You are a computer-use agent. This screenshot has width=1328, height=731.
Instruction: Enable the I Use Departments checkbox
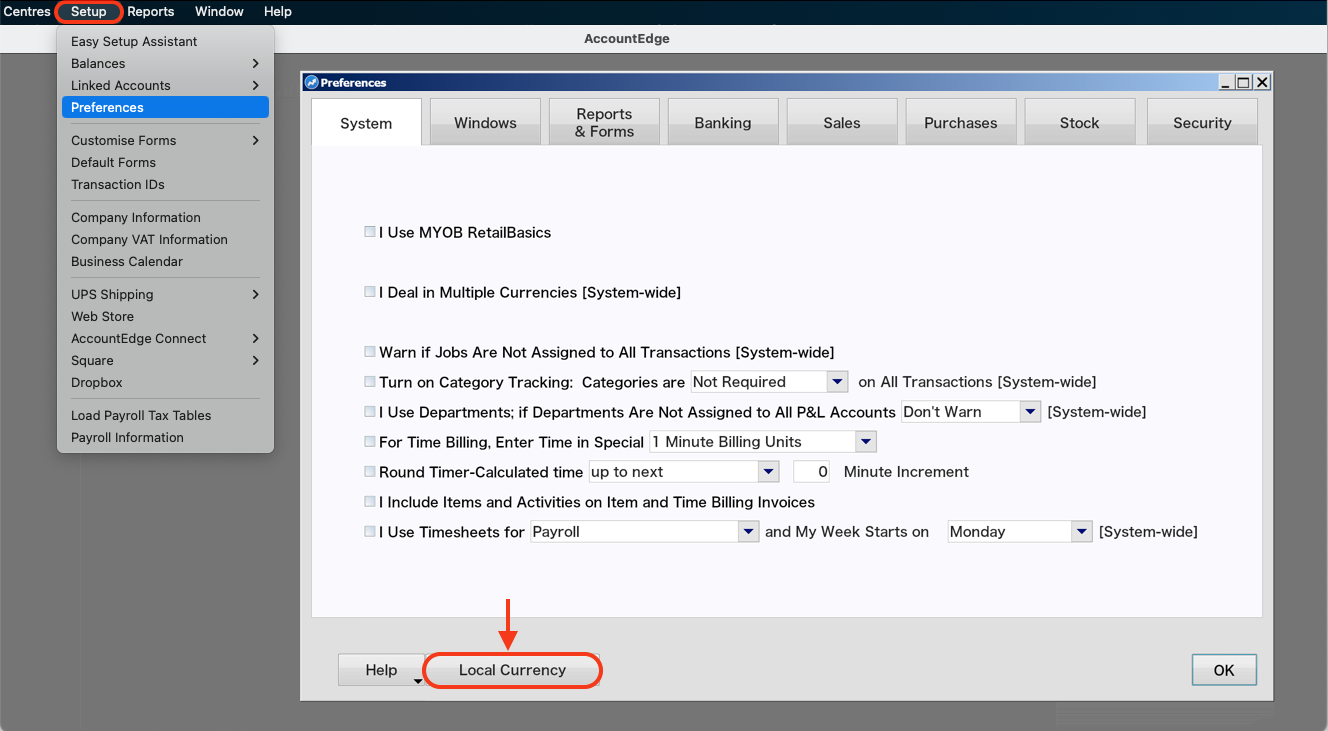[x=370, y=412]
